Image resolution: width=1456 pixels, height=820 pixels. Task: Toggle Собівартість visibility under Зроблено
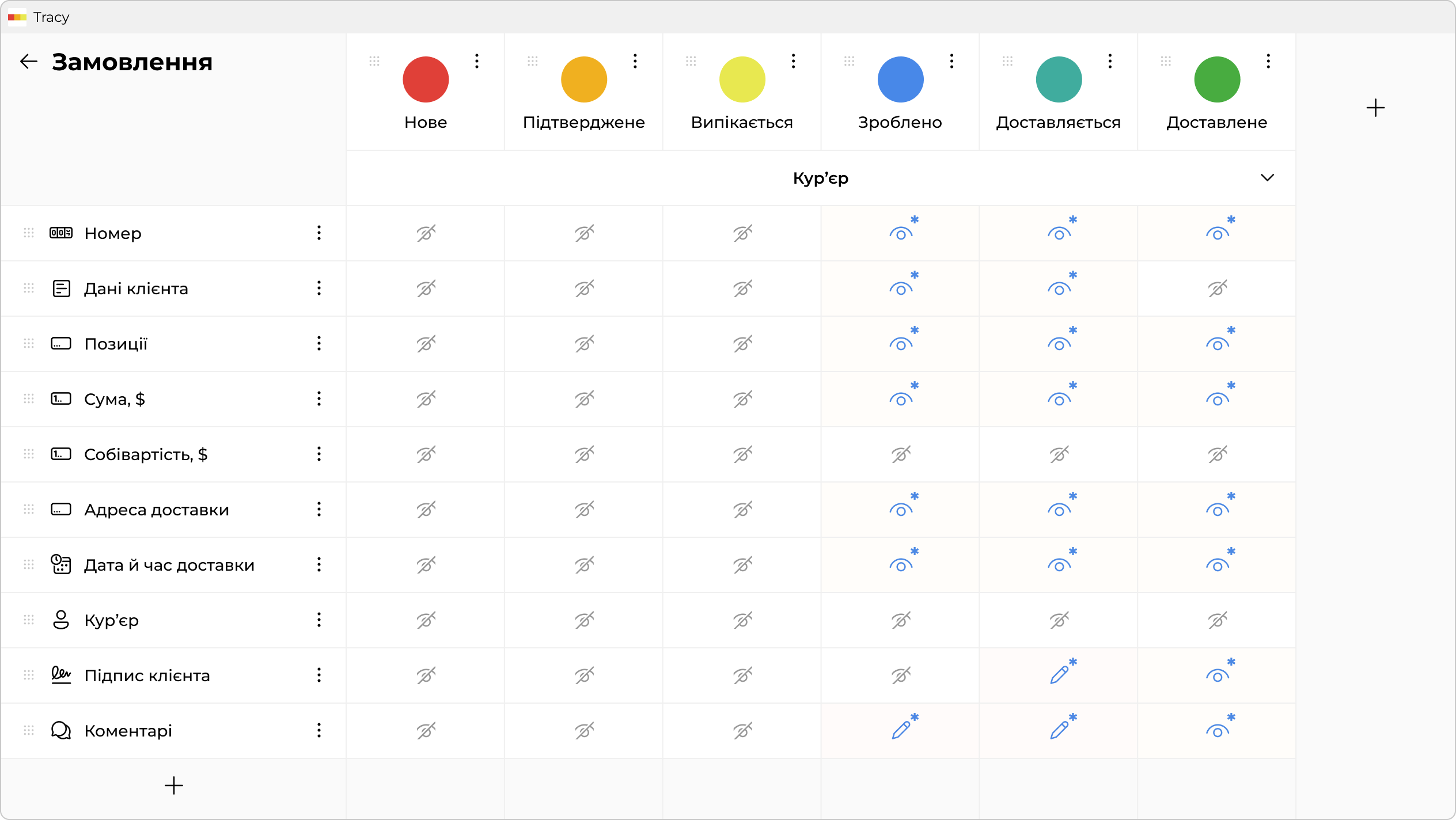point(901,454)
